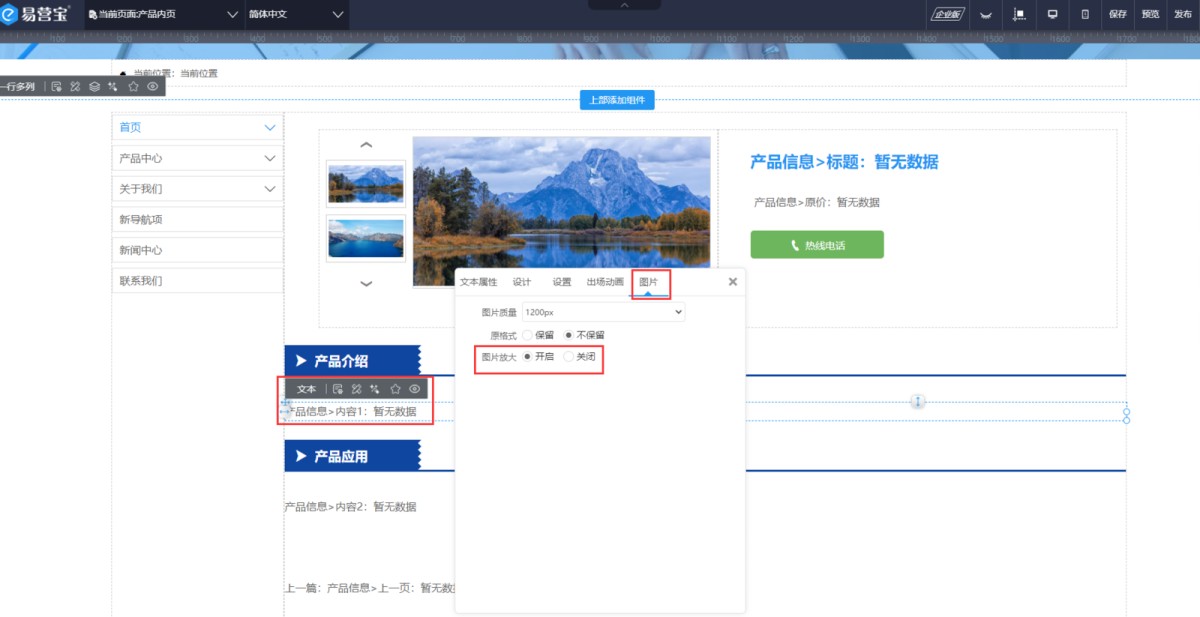Select the second lake thumbnail
1200x617 pixels.
366,238
